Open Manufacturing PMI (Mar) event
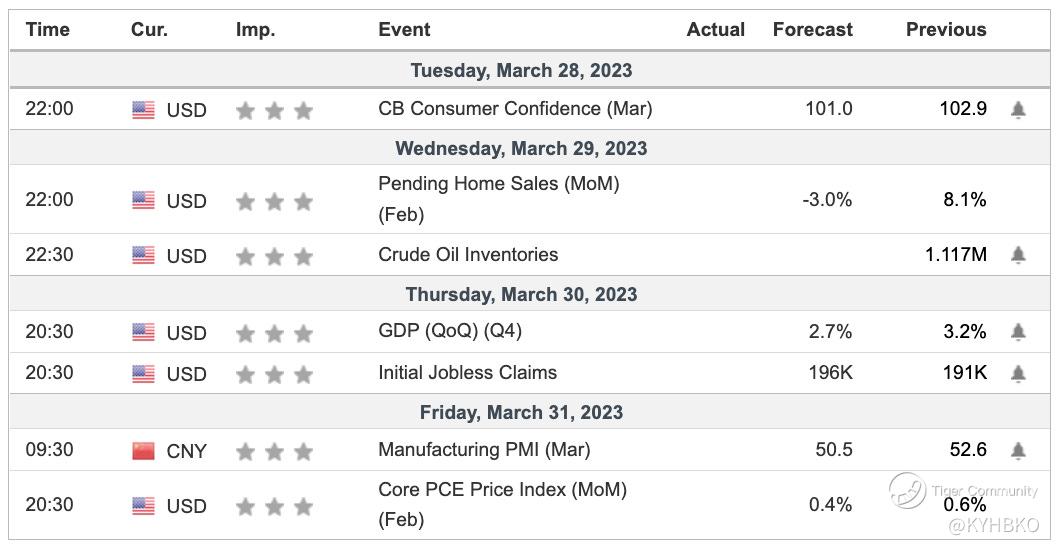Screen dimensions: 1060x550 484,449
